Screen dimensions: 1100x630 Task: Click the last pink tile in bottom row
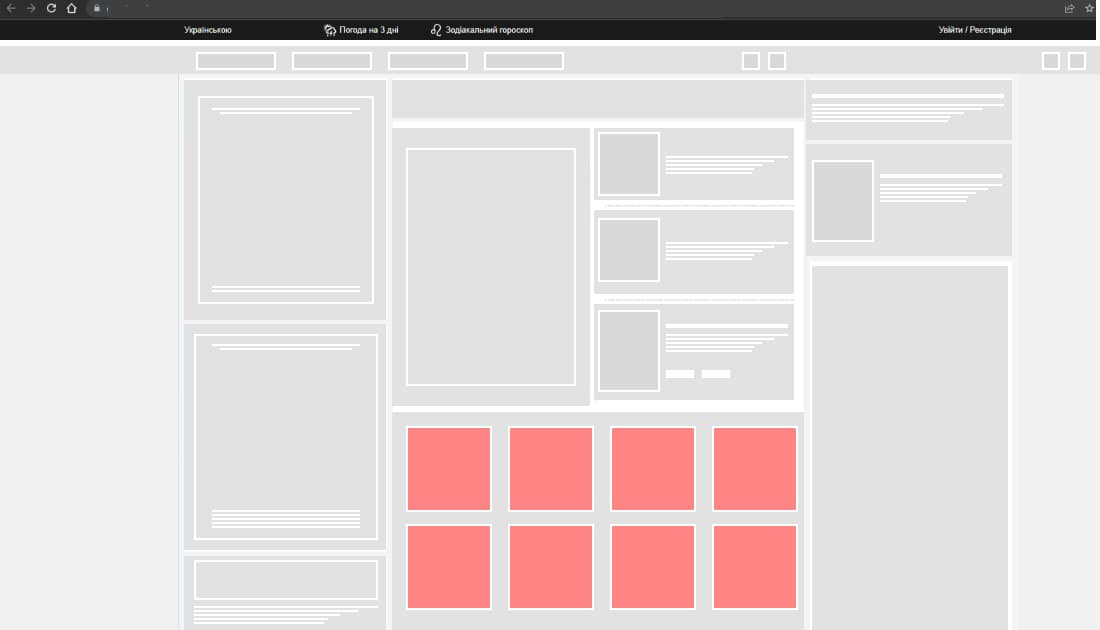click(755, 566)
